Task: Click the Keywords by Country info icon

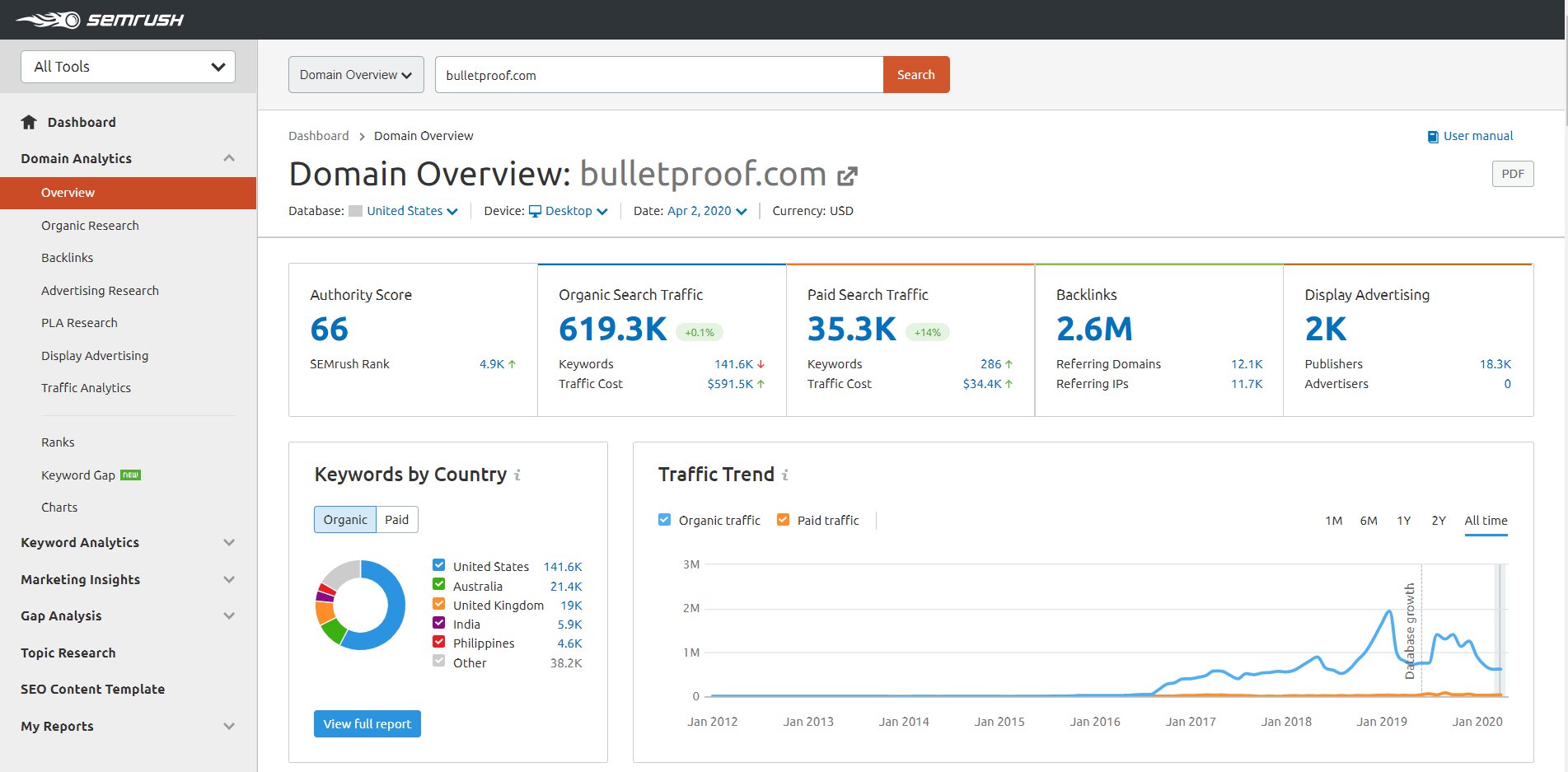Action: (x=517, y=475)
